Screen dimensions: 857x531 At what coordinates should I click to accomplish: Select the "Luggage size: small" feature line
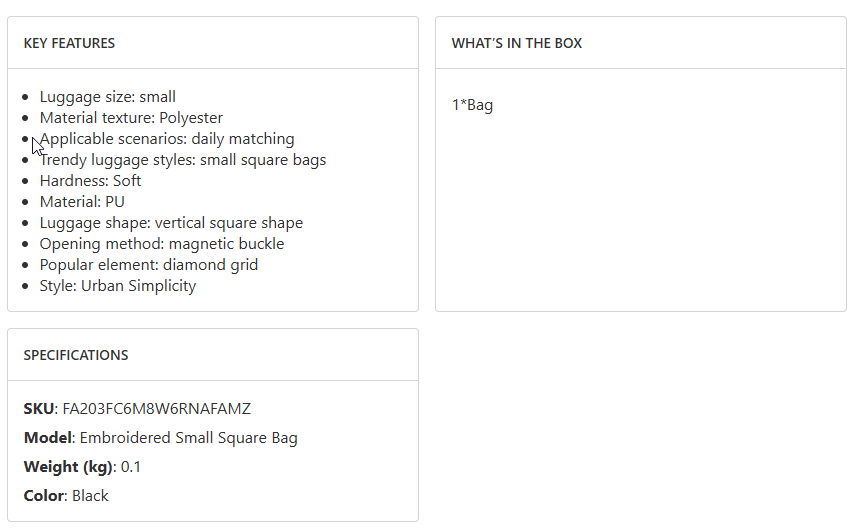coord(108,97)
